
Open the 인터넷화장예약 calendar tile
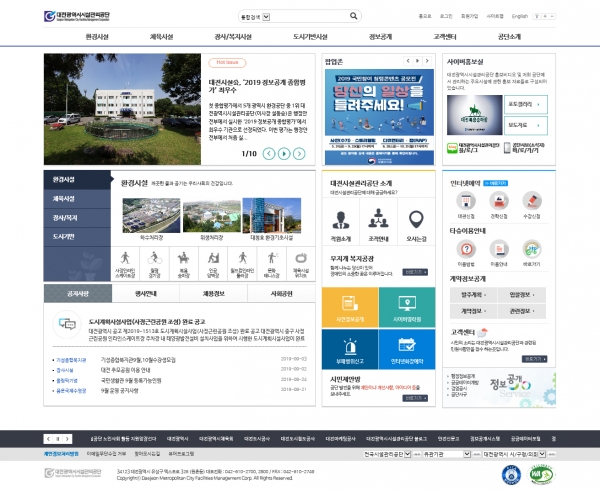click(x=407, y=345)
